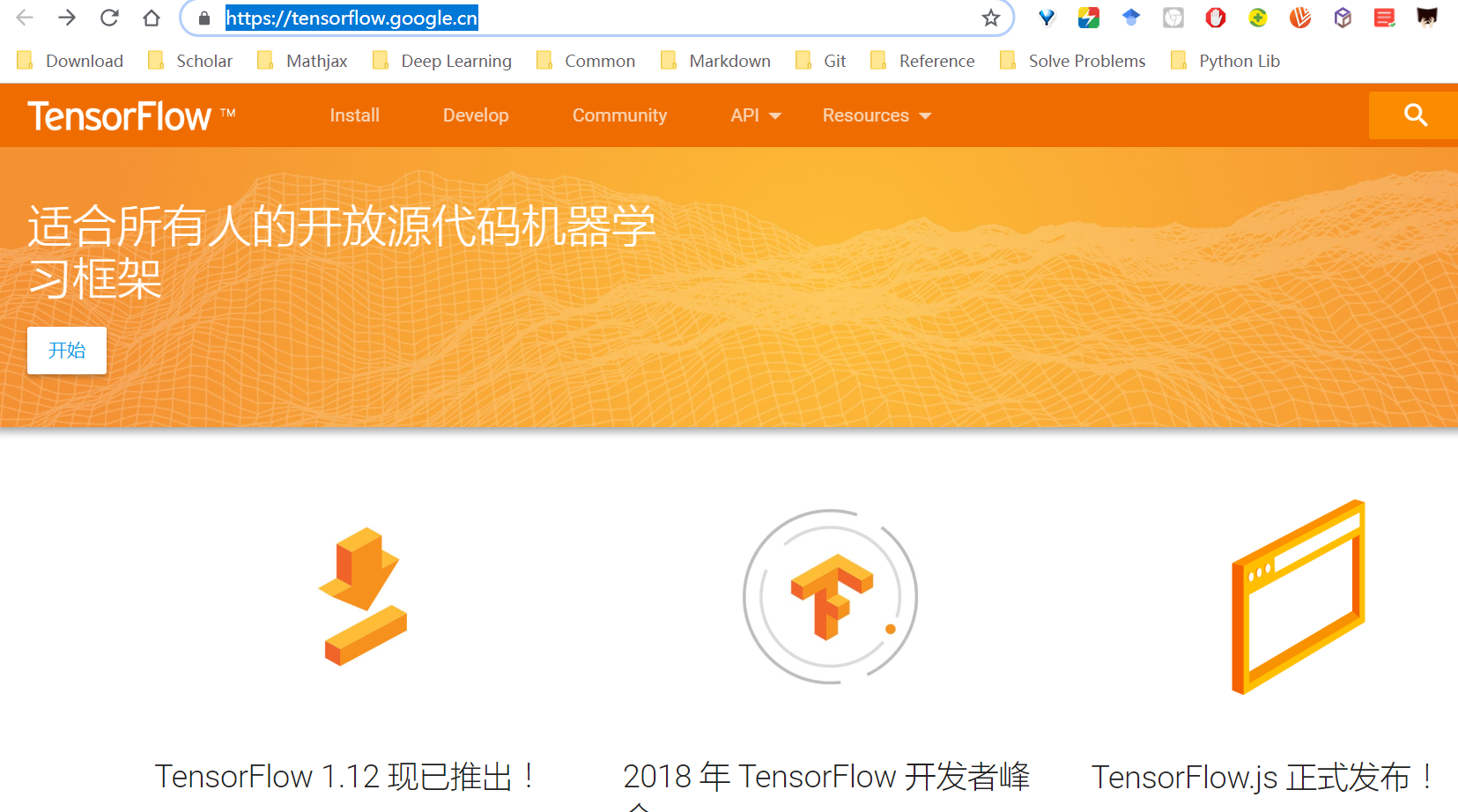Viewport: 1458px width, 812px height.
Task: Open the Scholar bookmarks folder
Action: pyautogui.click(x=190, y=61)
